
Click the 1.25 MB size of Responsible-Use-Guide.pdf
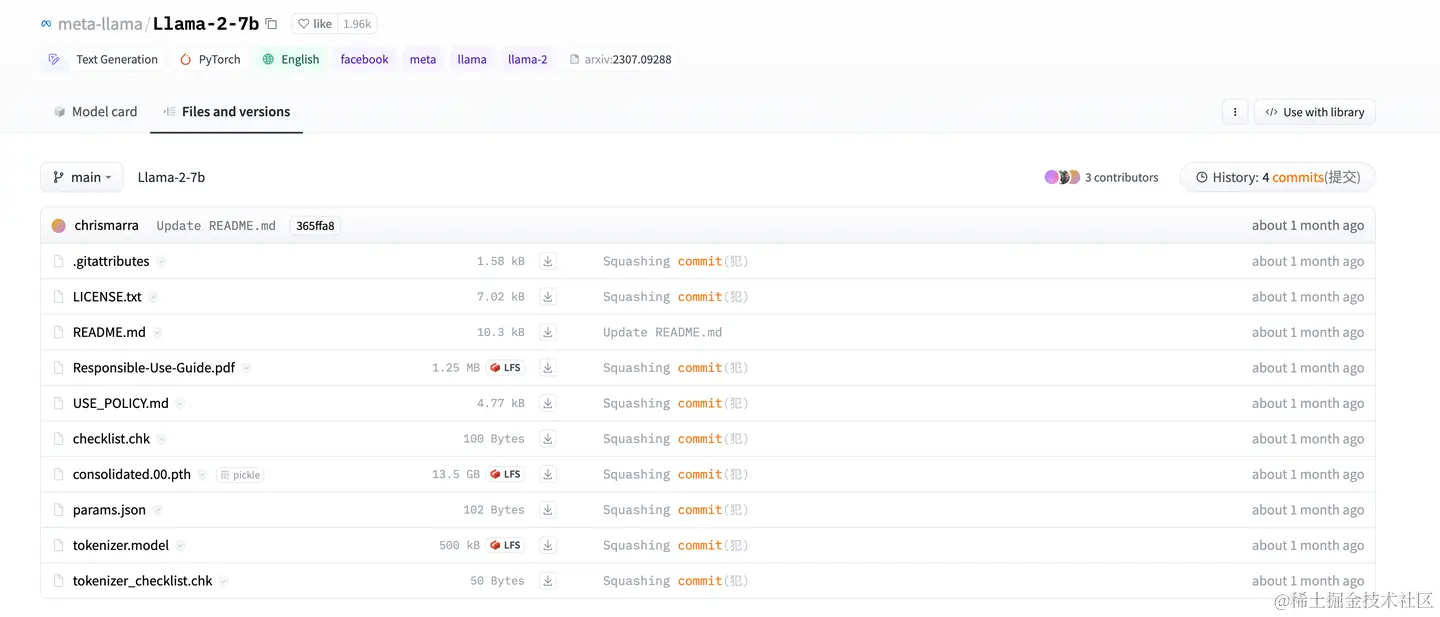coord(456,368)
